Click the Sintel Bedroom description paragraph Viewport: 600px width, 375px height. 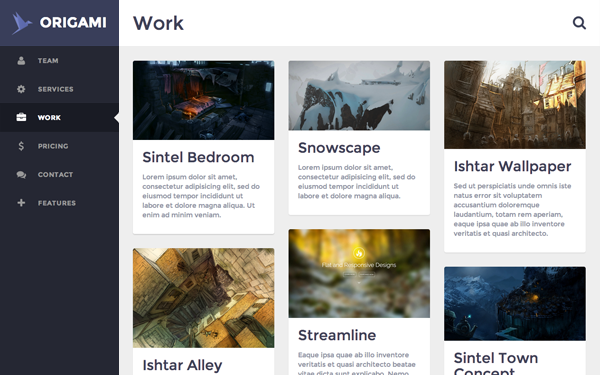pyautogui.click(x=201, y=196)
